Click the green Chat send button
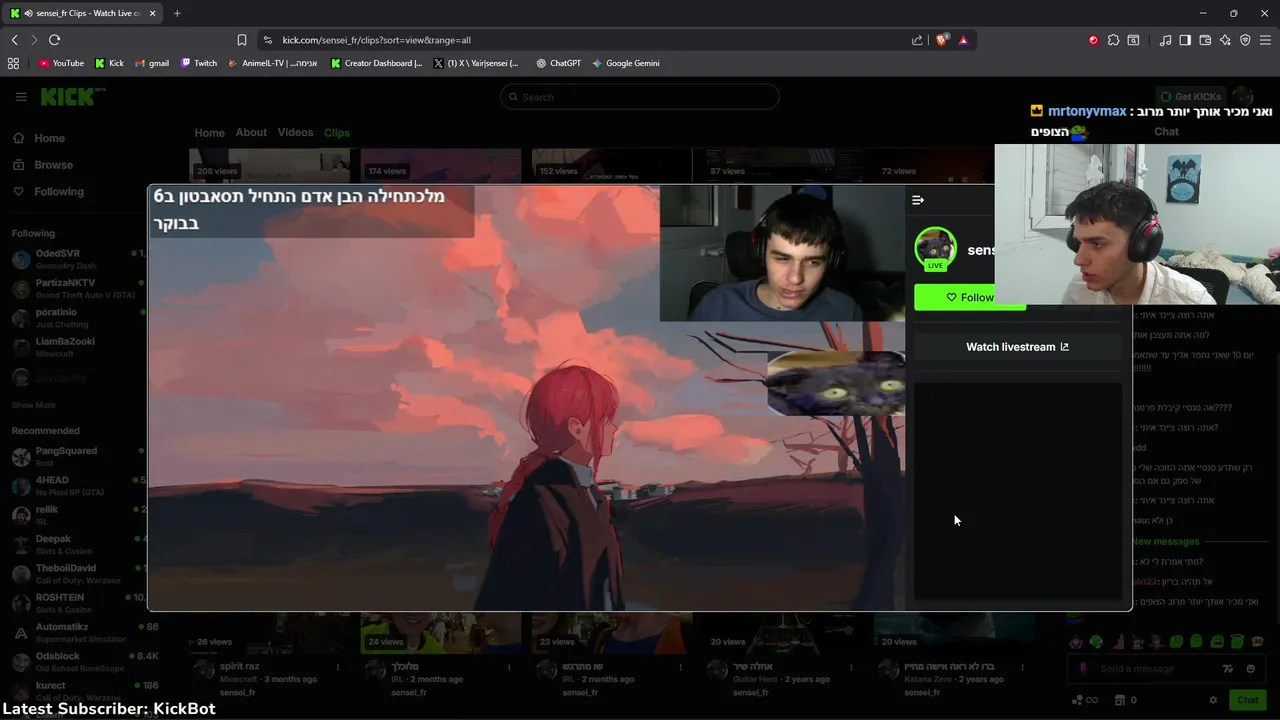Image resolution: width=1280 pixels, height=720 pixels. tap(1247, 700)
